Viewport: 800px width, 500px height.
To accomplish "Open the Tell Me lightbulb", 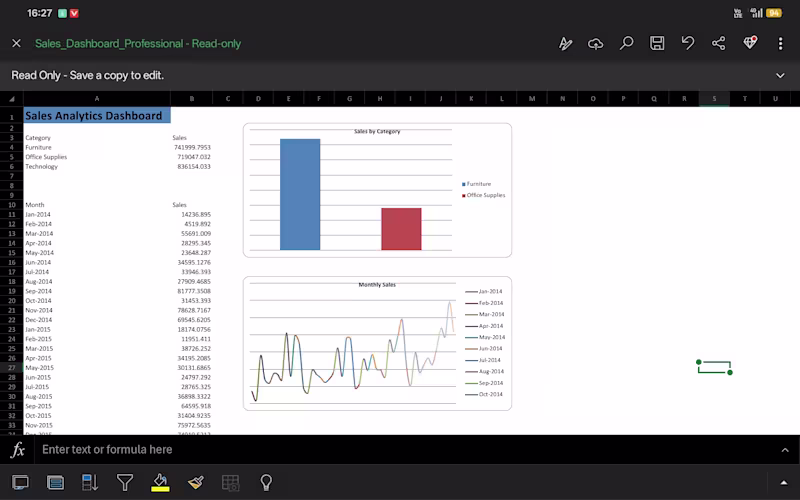I will 266,482.
